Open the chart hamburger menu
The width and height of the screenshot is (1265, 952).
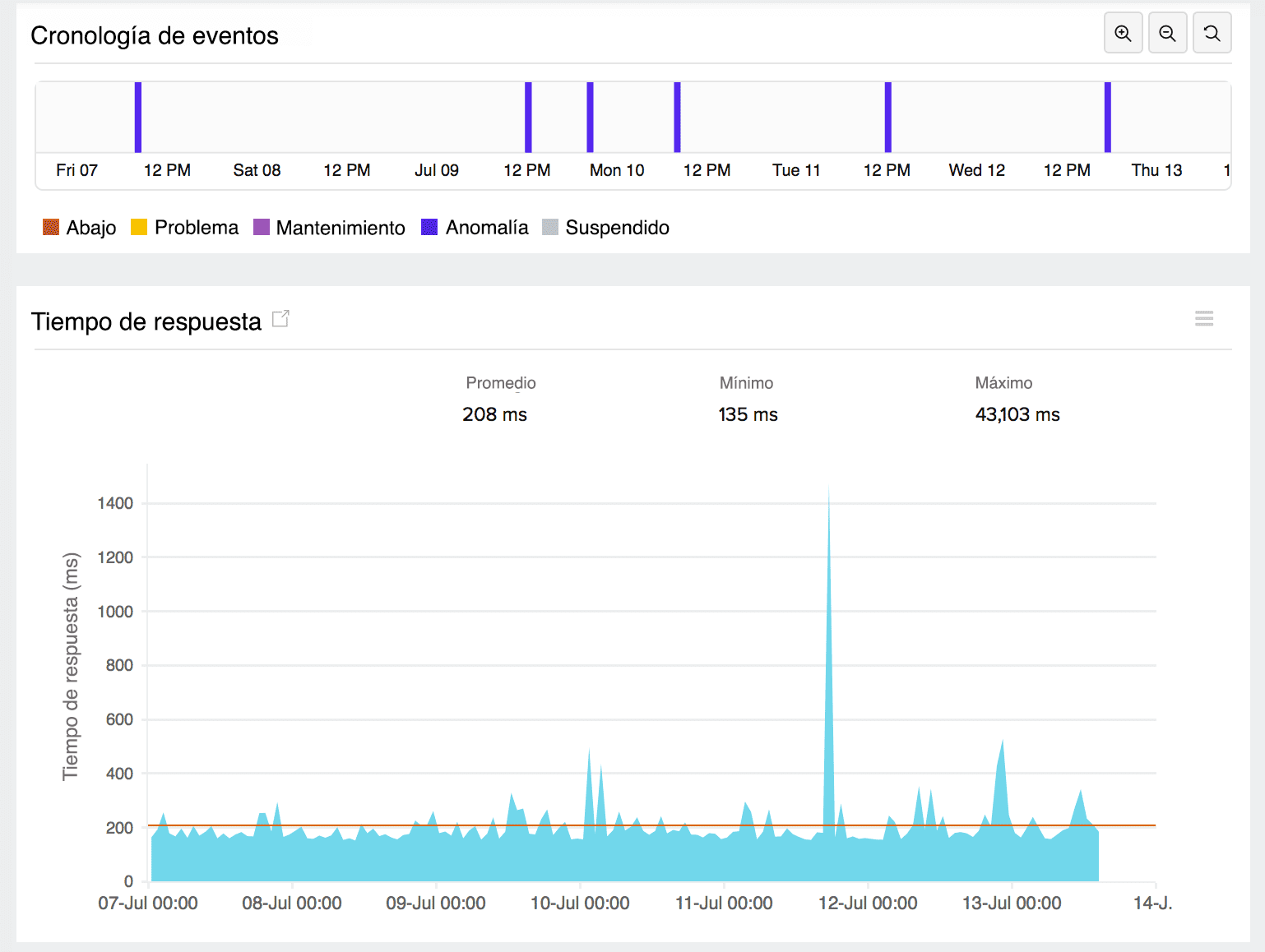[x=1204, y=319]
